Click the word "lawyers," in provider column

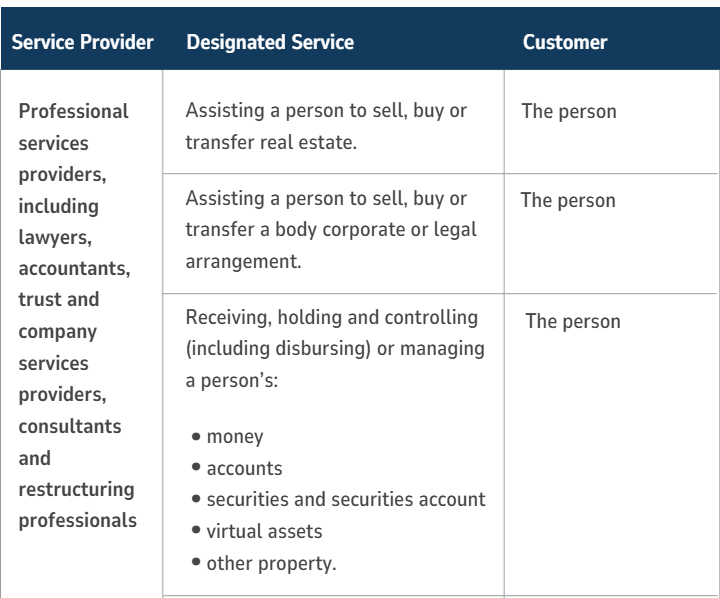coord(54,236)
